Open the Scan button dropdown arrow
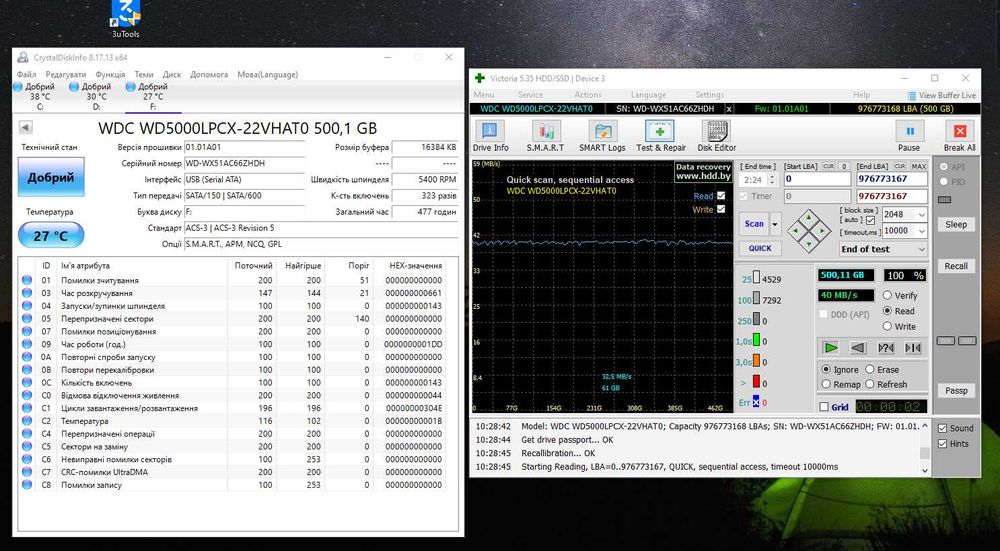Image resolution: width=1000 pixels, height=551 pixels. pyautogui.click(x=776, y=224)
